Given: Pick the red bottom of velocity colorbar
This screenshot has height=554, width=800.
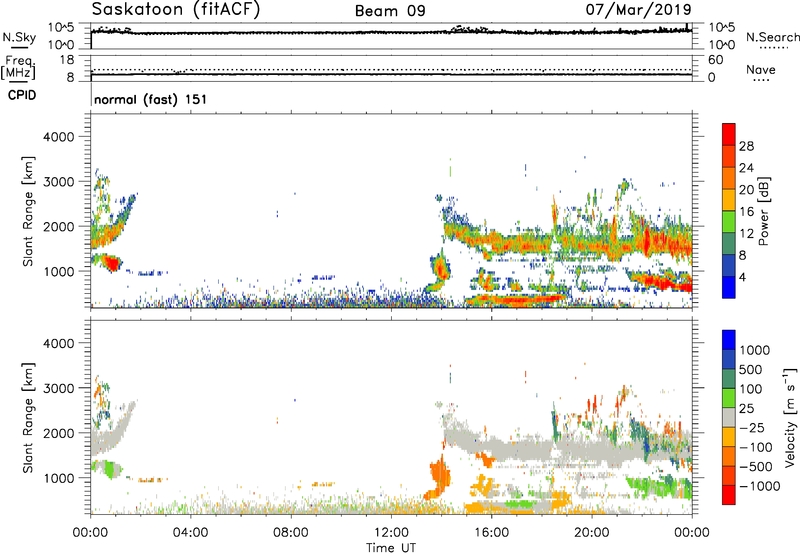Looking at the screenshot, I should point(729,495).
